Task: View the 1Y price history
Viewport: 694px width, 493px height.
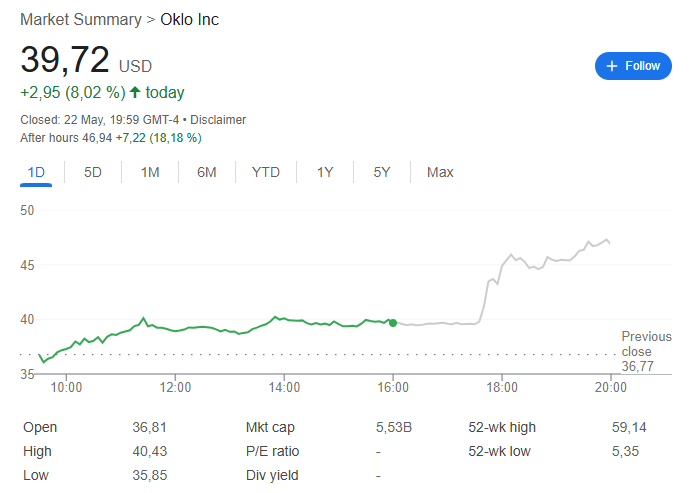Action: 325,172
